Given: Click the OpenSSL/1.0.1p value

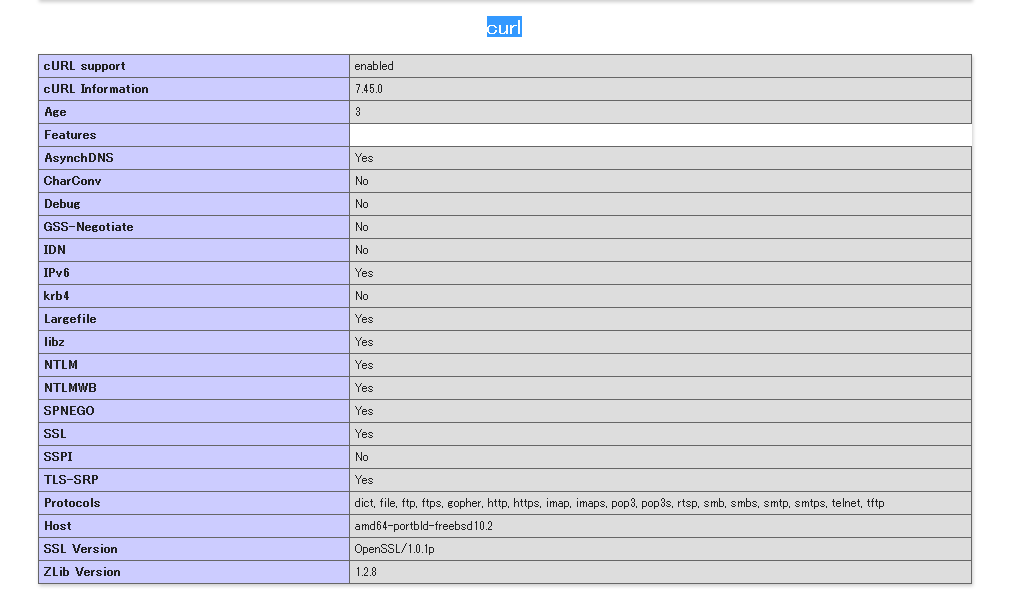Looking at the screenshot, I should (394, 549).
